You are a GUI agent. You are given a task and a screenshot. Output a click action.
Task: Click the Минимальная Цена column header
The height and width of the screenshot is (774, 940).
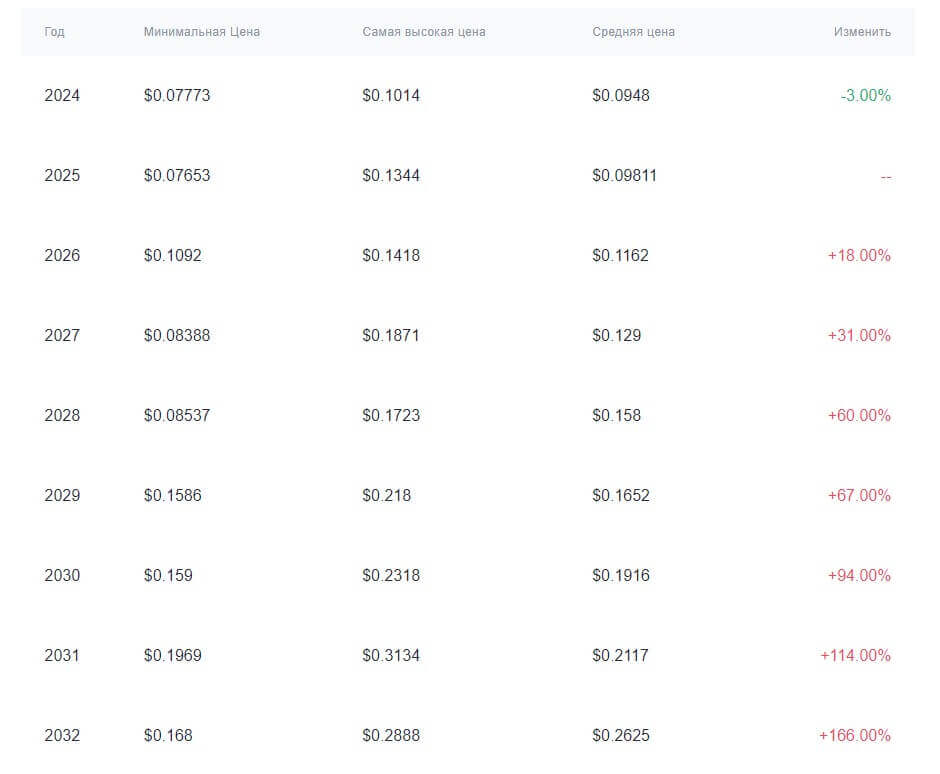click(x=201, y=32)
